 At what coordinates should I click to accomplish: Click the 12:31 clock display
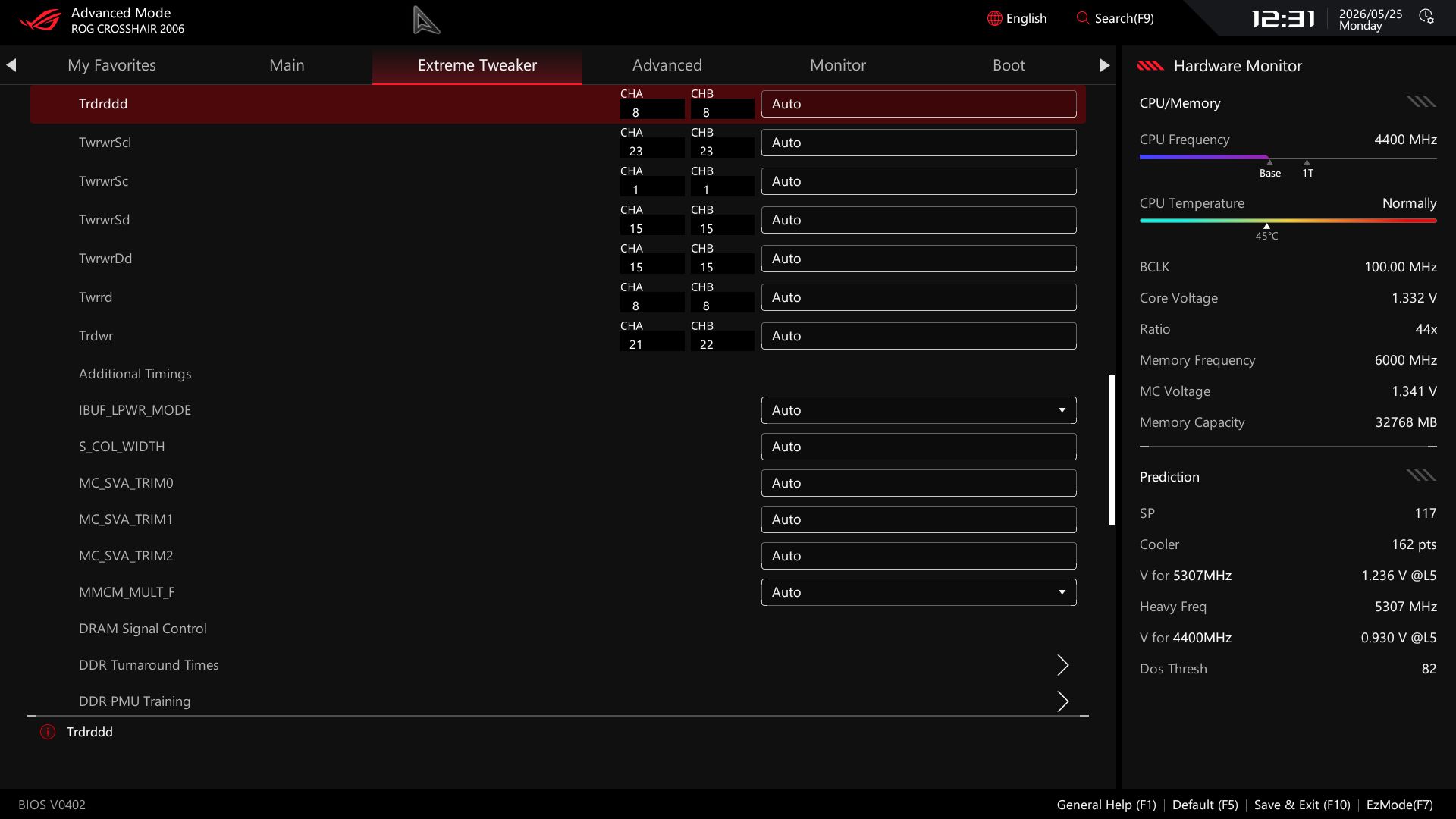click(x=1282, y=18)
